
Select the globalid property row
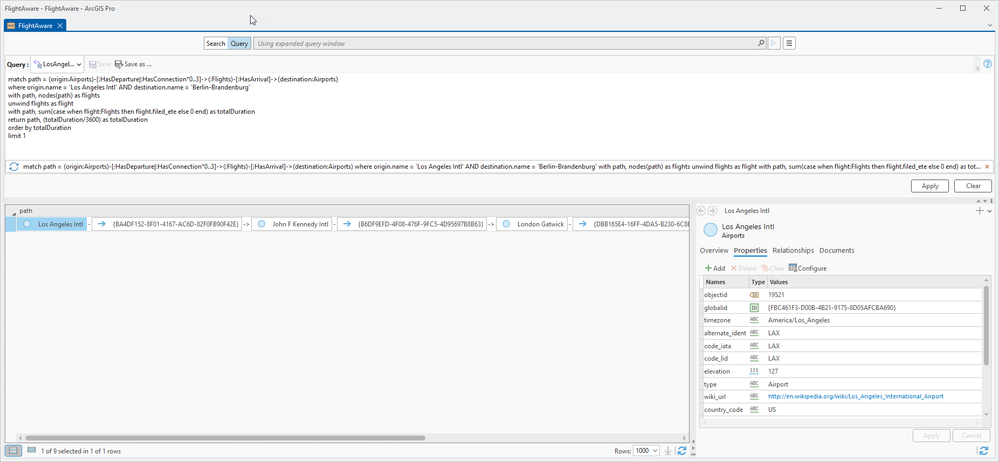844,308
